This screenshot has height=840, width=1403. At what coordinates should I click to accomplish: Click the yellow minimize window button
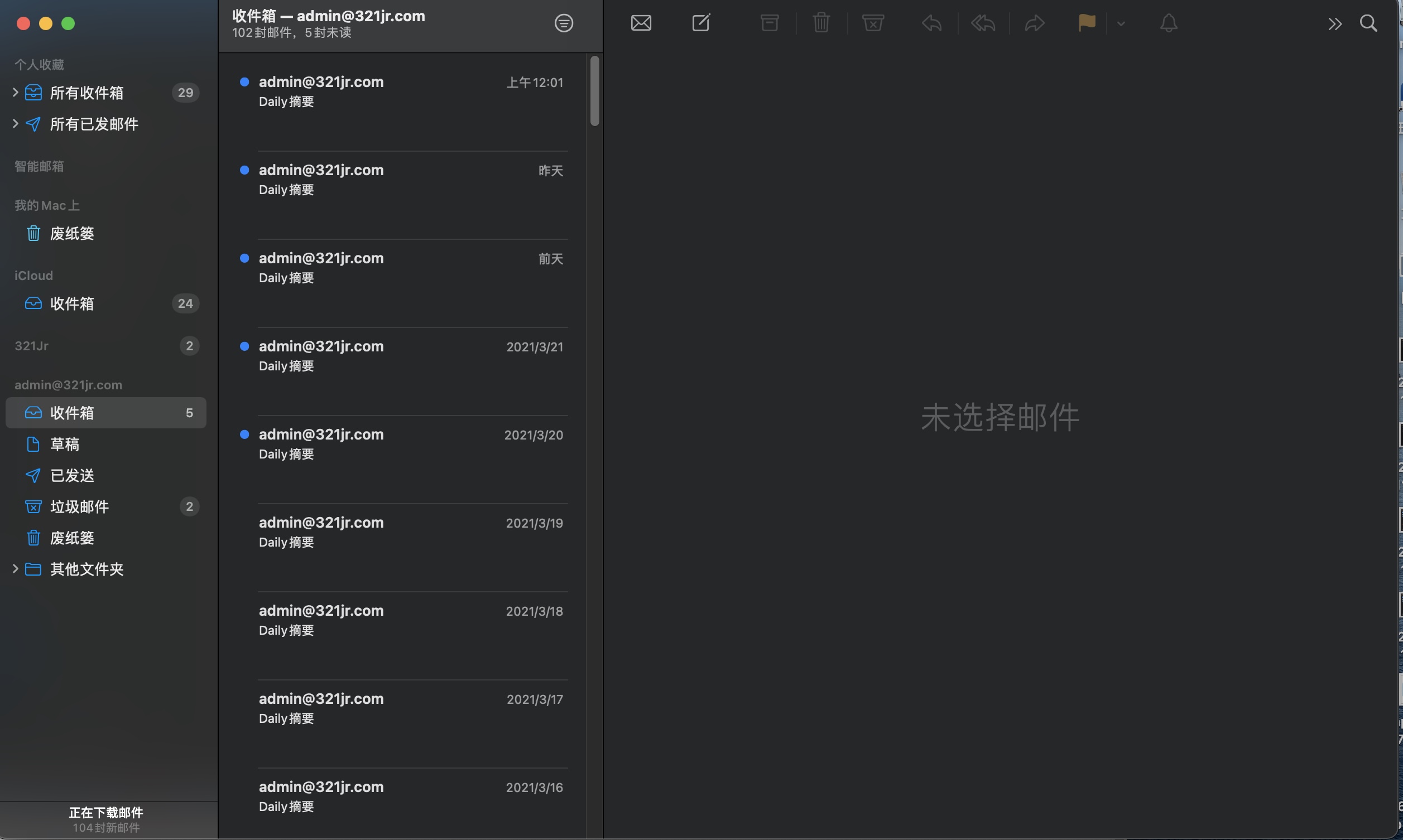pos(45,23)
